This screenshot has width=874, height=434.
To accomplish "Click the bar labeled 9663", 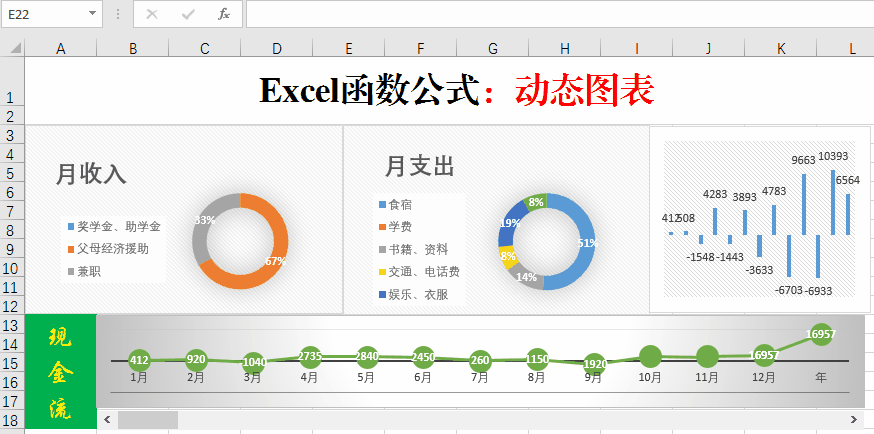I will coord(804,204).
